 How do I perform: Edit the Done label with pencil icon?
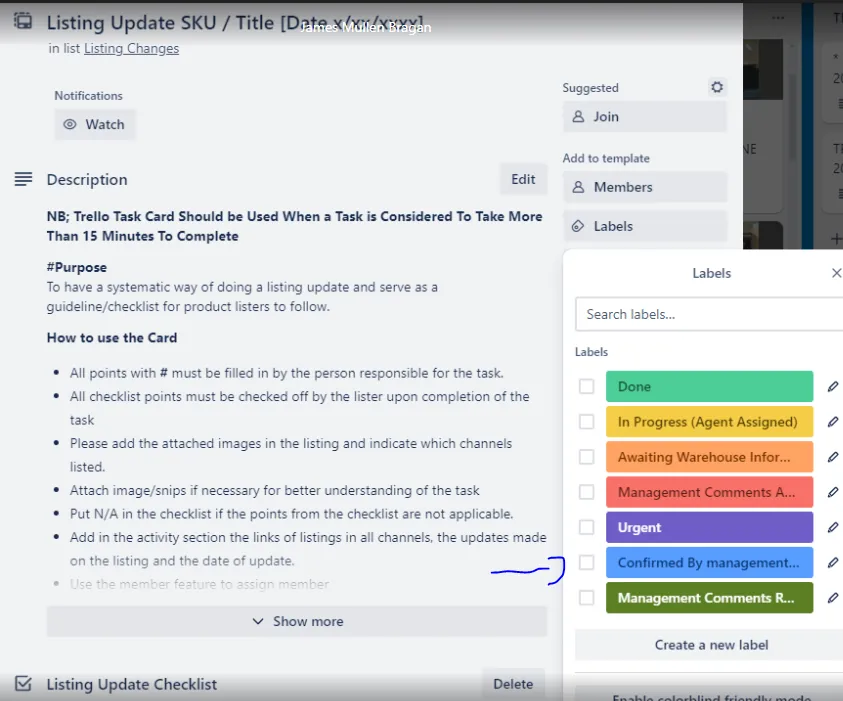coord(833,387)
